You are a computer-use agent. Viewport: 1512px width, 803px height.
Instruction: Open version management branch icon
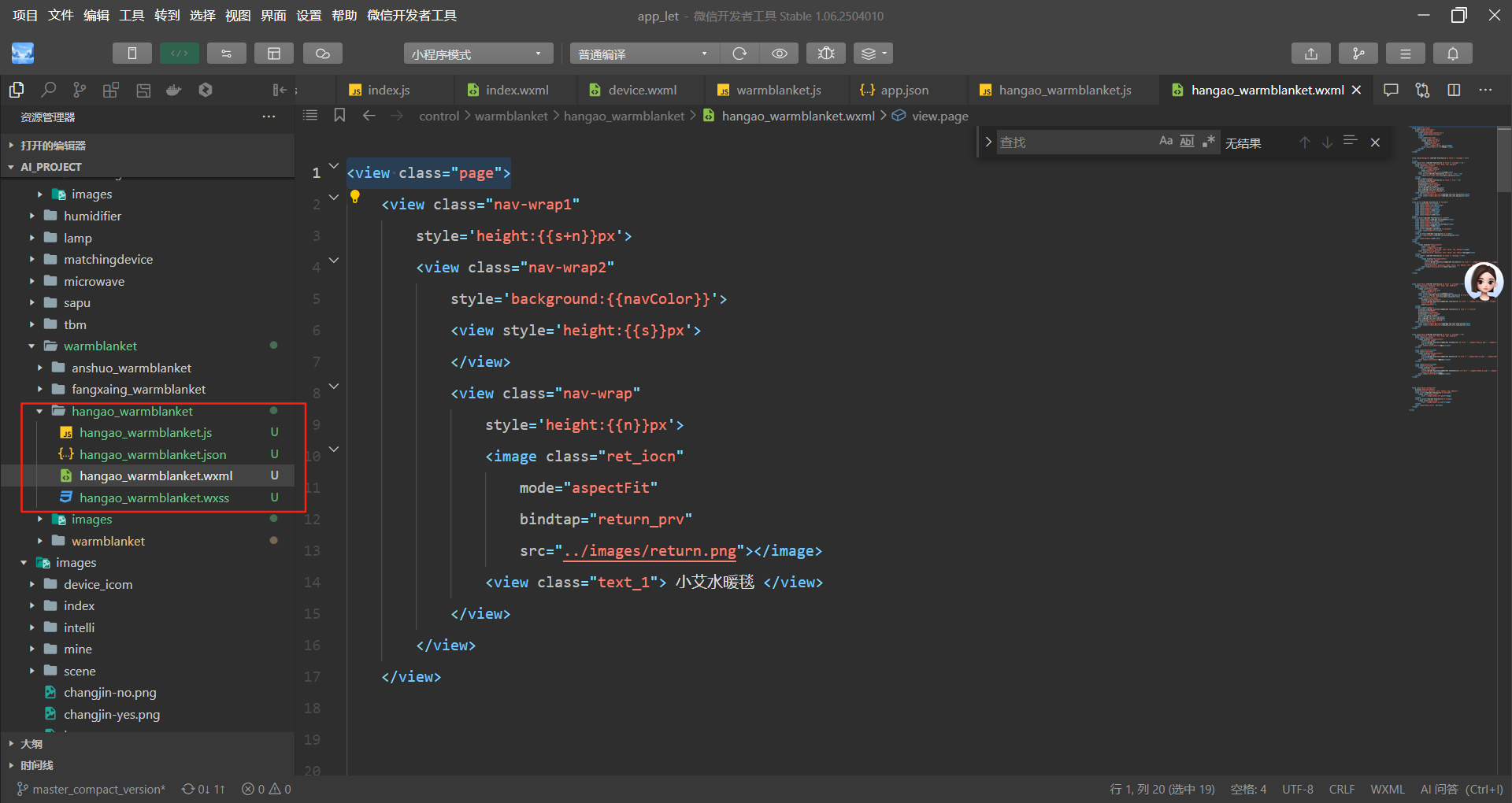point(1358,54)
